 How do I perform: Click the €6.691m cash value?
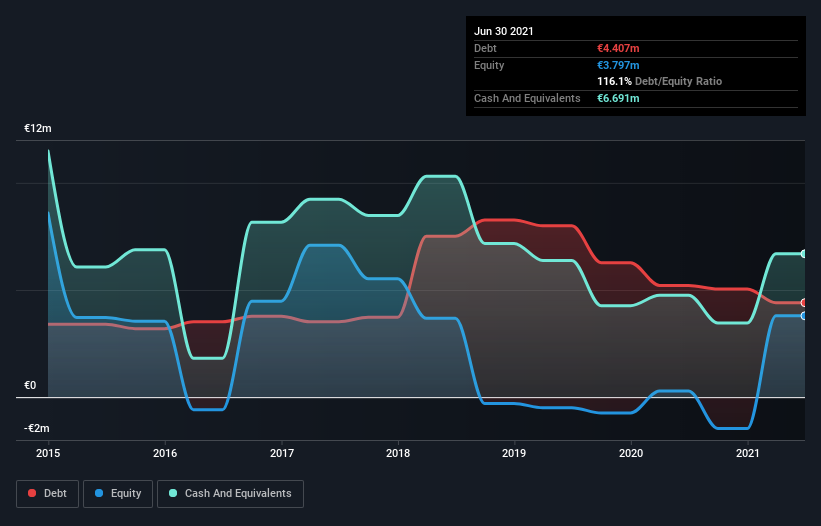618,98
